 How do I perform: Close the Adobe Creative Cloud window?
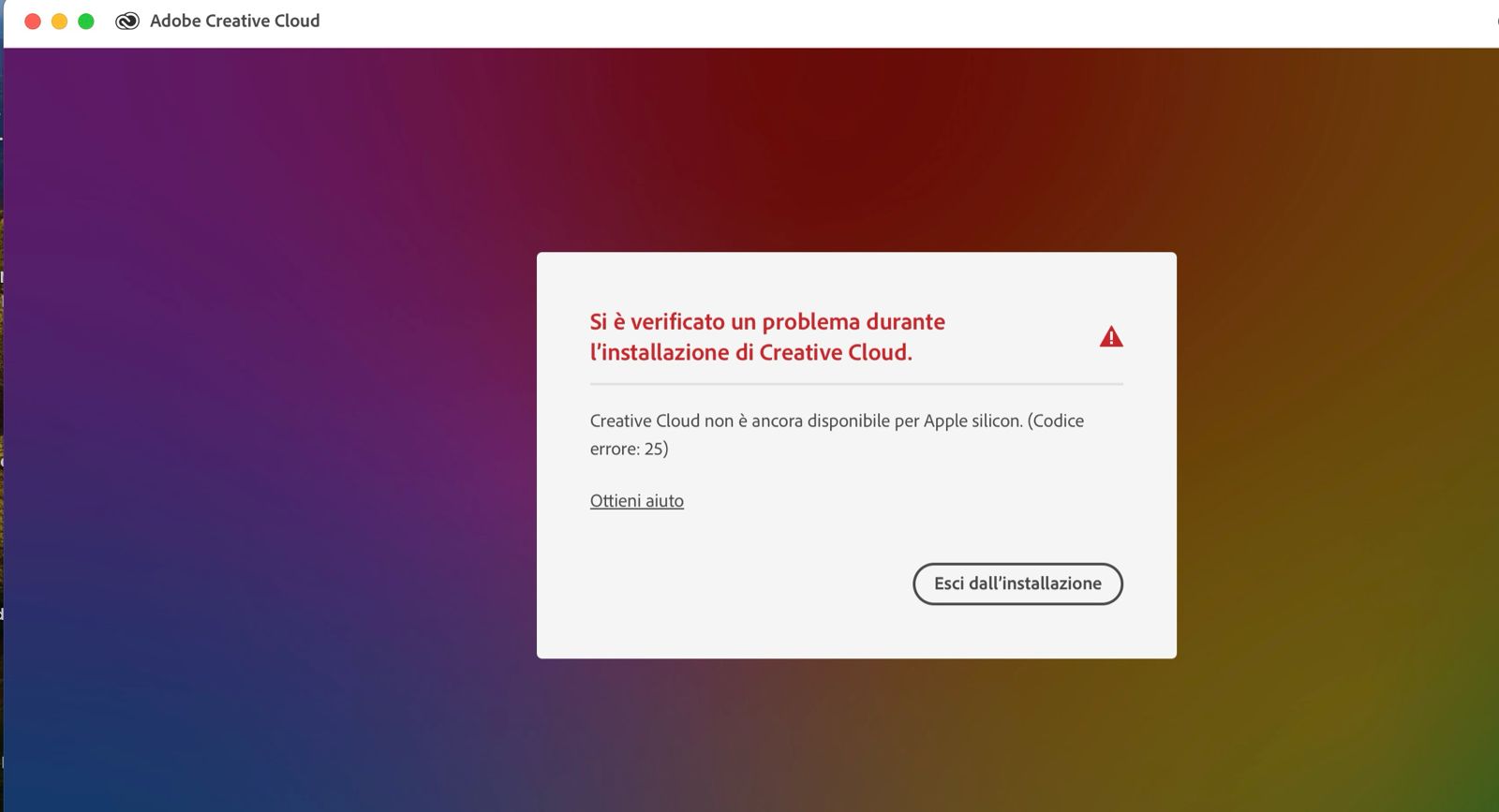click(x=33, y=21)
